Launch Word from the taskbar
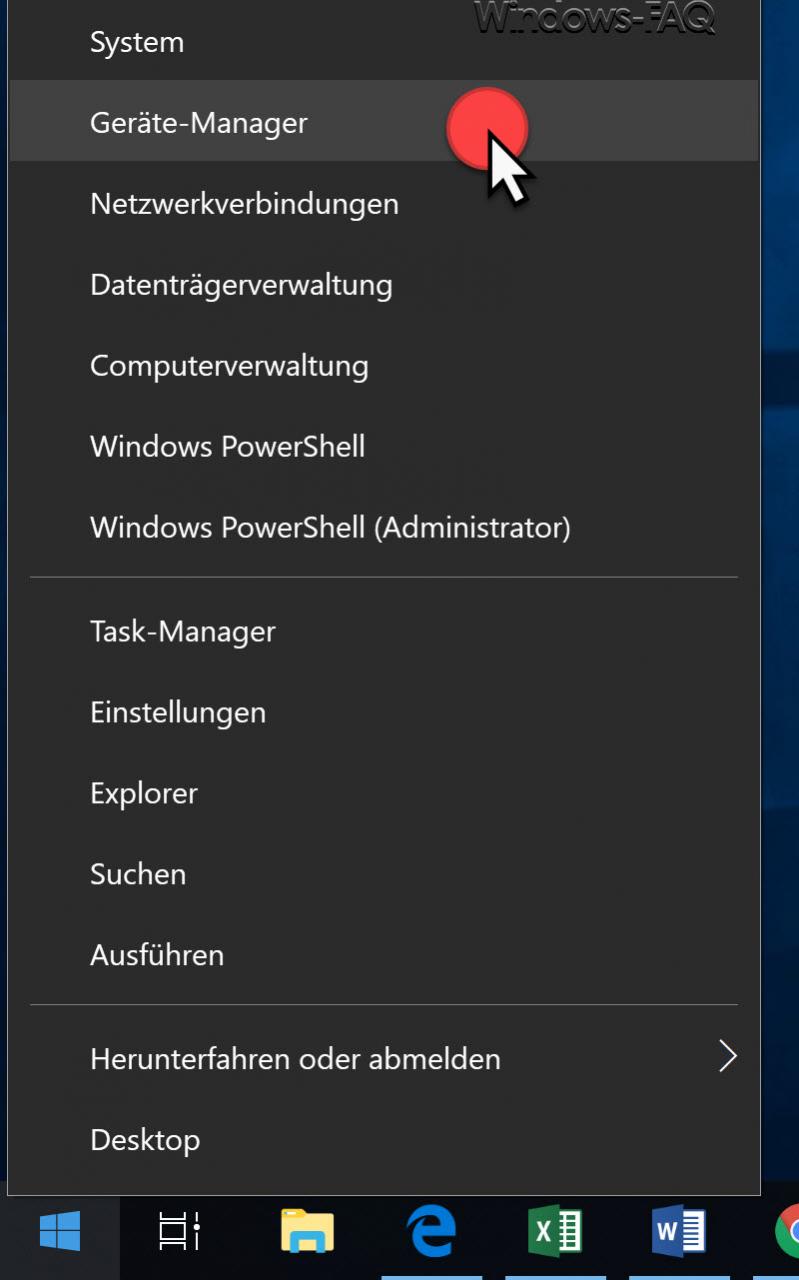This screenshot has height=1280, width=799. click(x=679, y=1231)
